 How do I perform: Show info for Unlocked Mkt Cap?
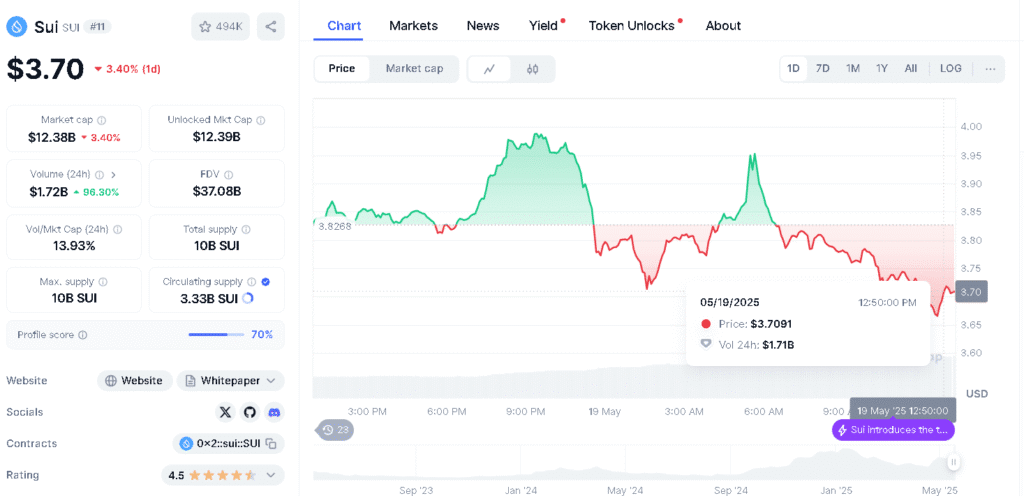pyautogui.click(x=261, y=120)
